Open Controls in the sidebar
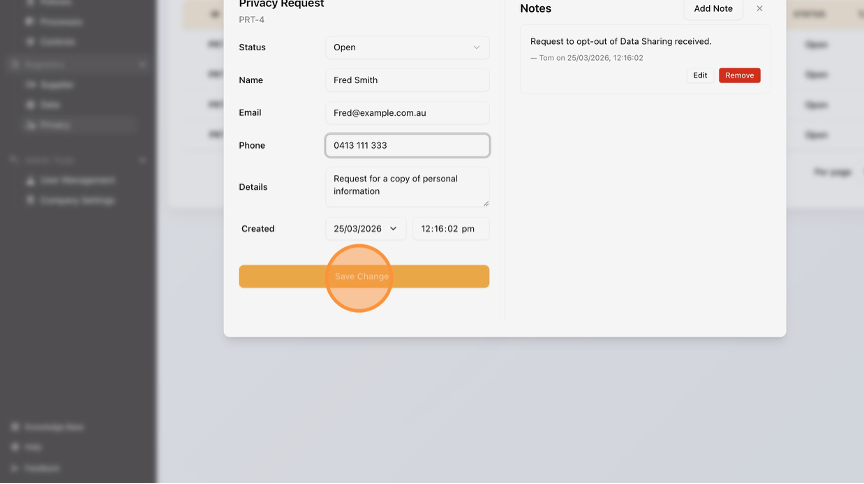Viewport: 864px width, 484px height. 57,41
